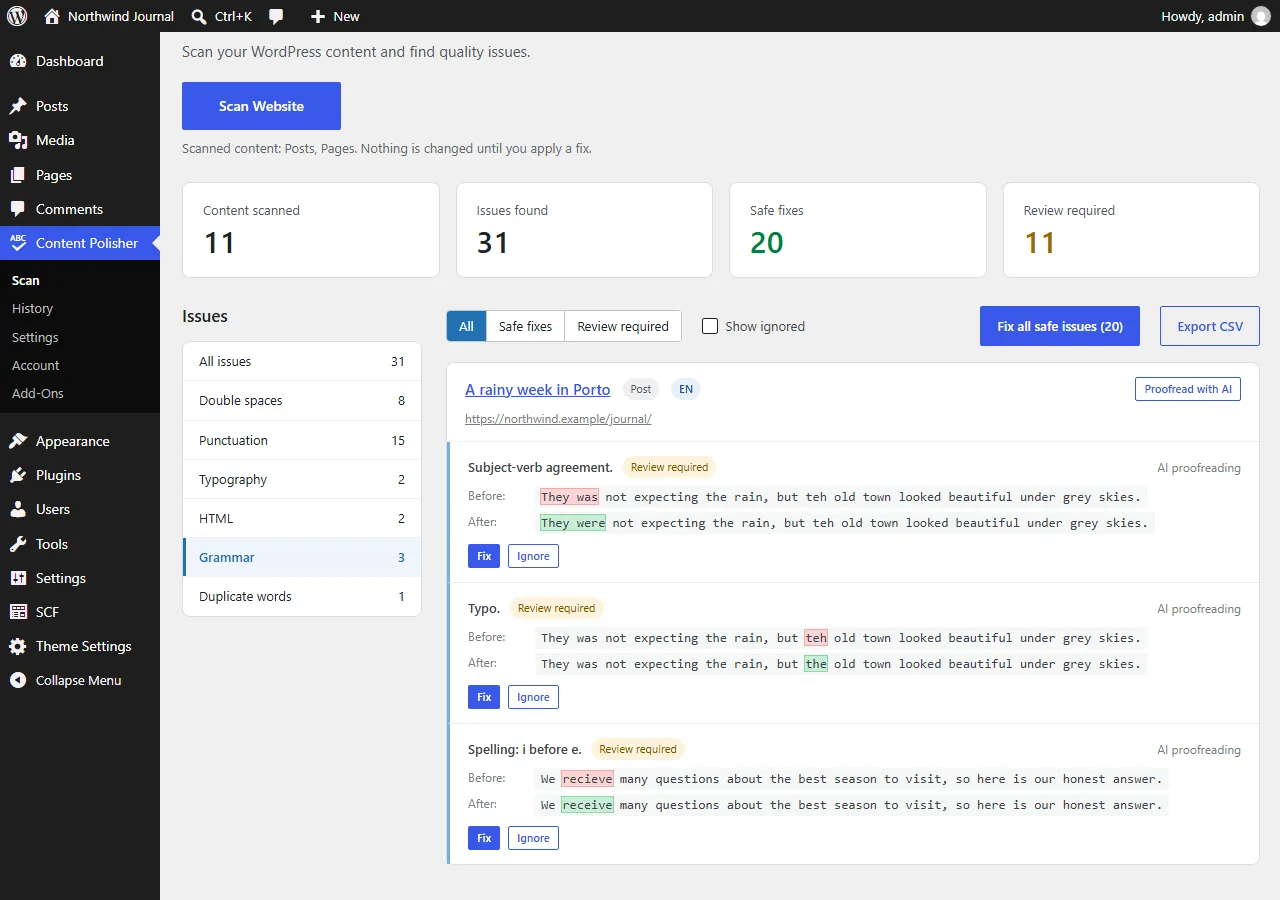Click the WordPress logo icon

point(17,16)
